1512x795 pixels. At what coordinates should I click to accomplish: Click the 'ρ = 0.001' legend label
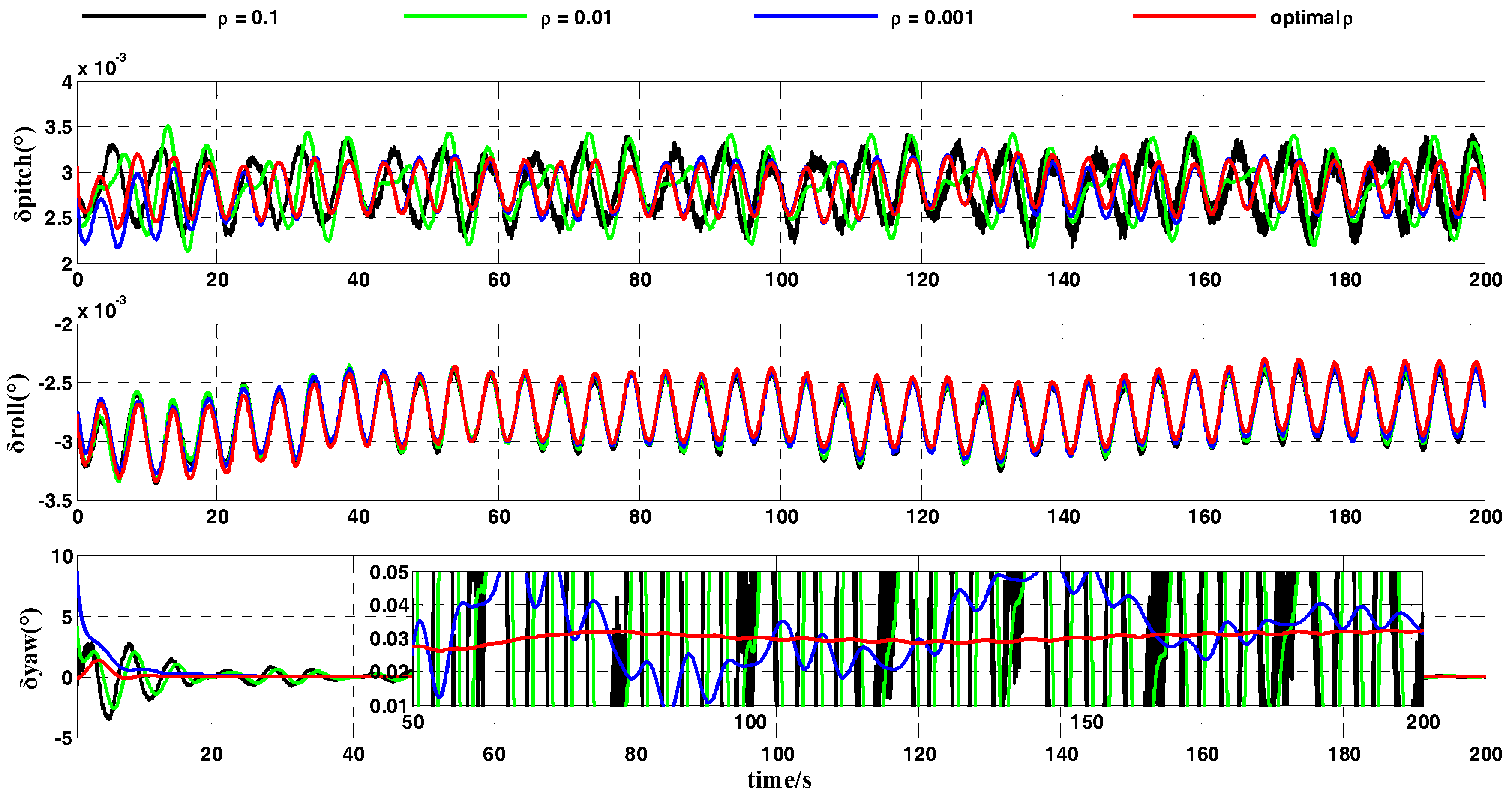pos(932,18)
